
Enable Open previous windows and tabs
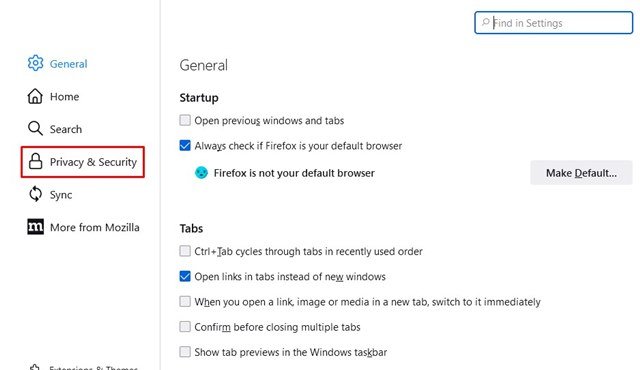(185, 120)
